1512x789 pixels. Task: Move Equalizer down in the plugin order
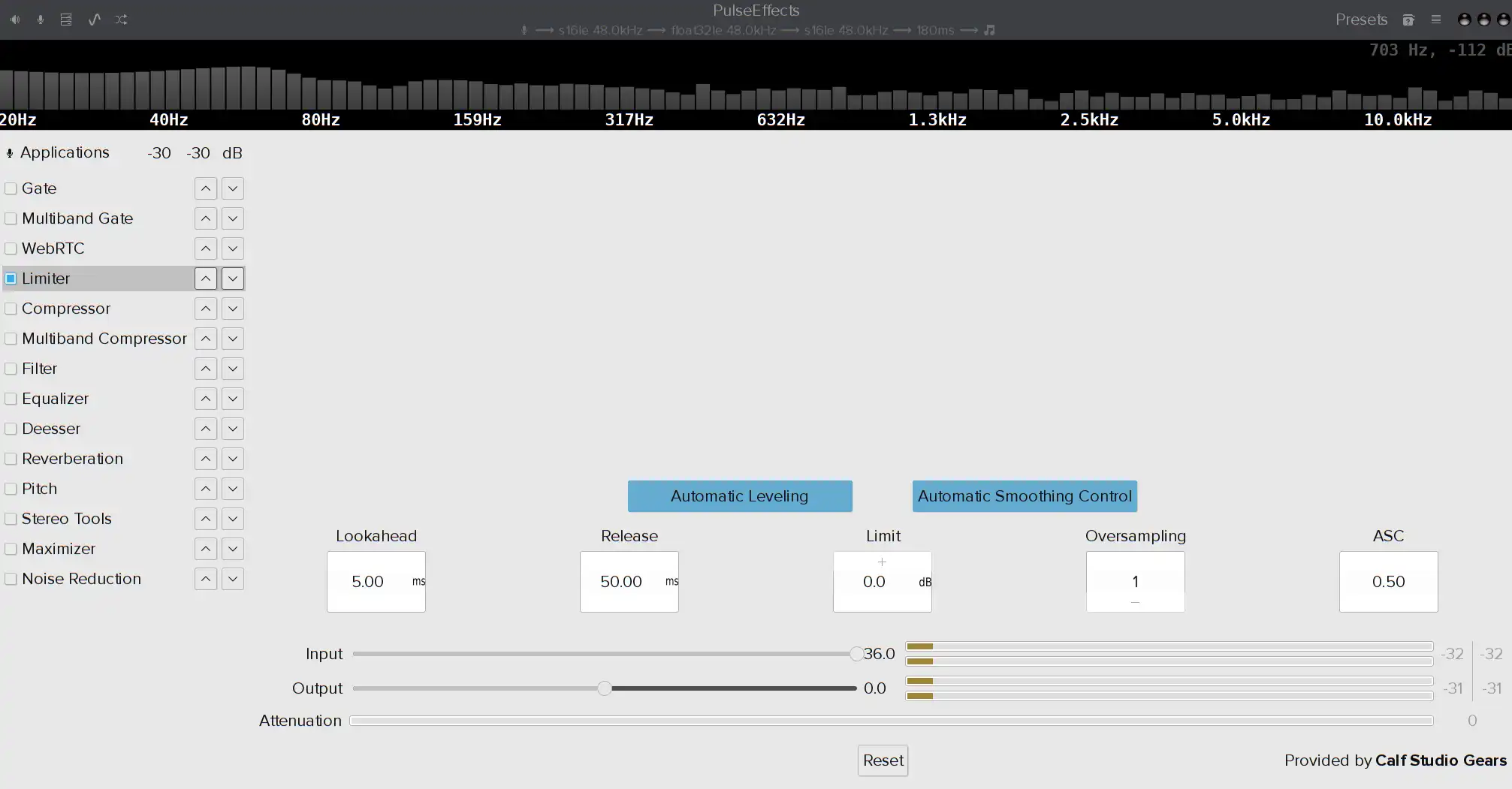click(233, 399)
